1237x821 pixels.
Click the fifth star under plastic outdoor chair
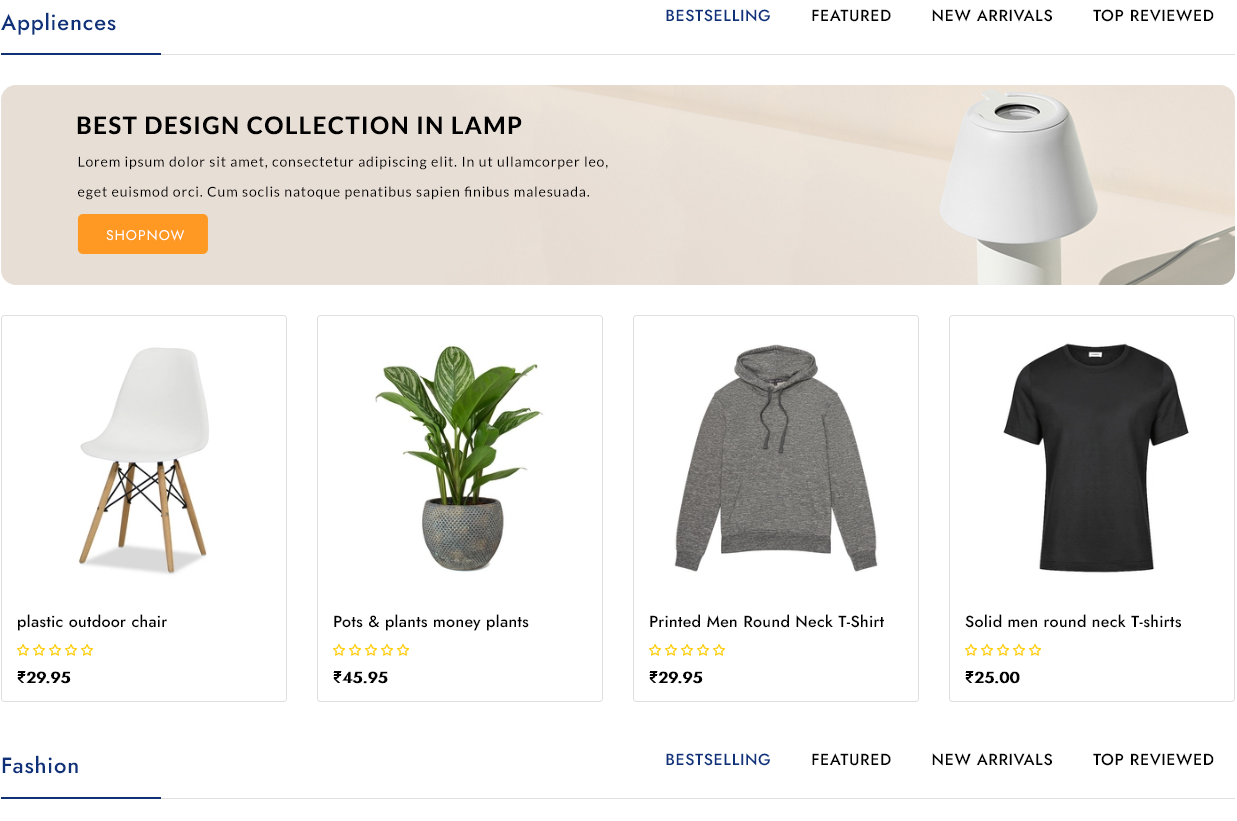[x=87, y=650]
